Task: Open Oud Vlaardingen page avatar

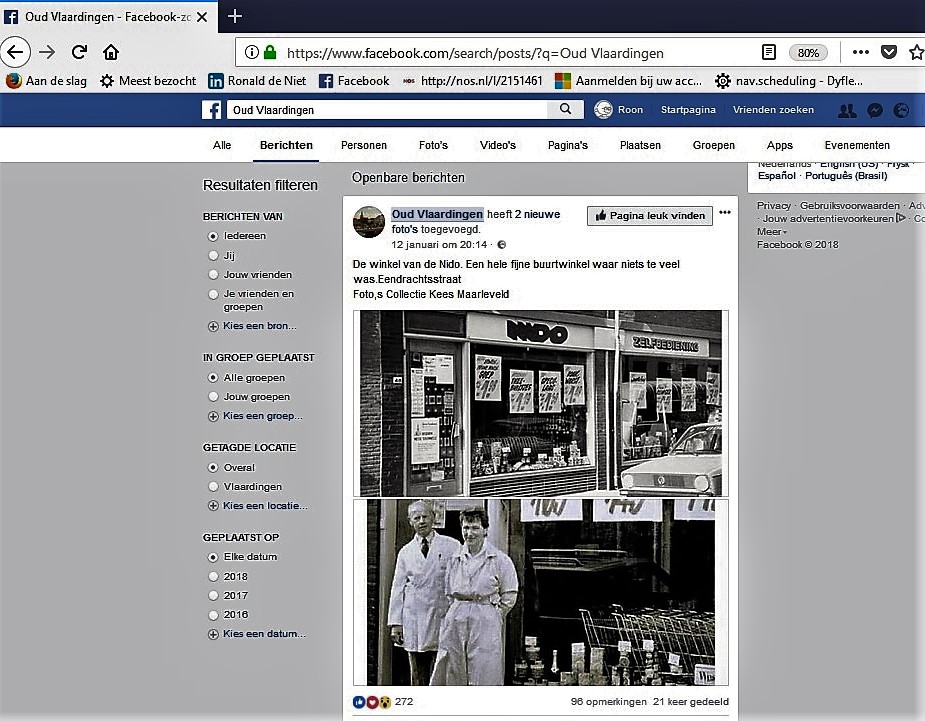Action: pyautogui.click(x=369, y=222)
